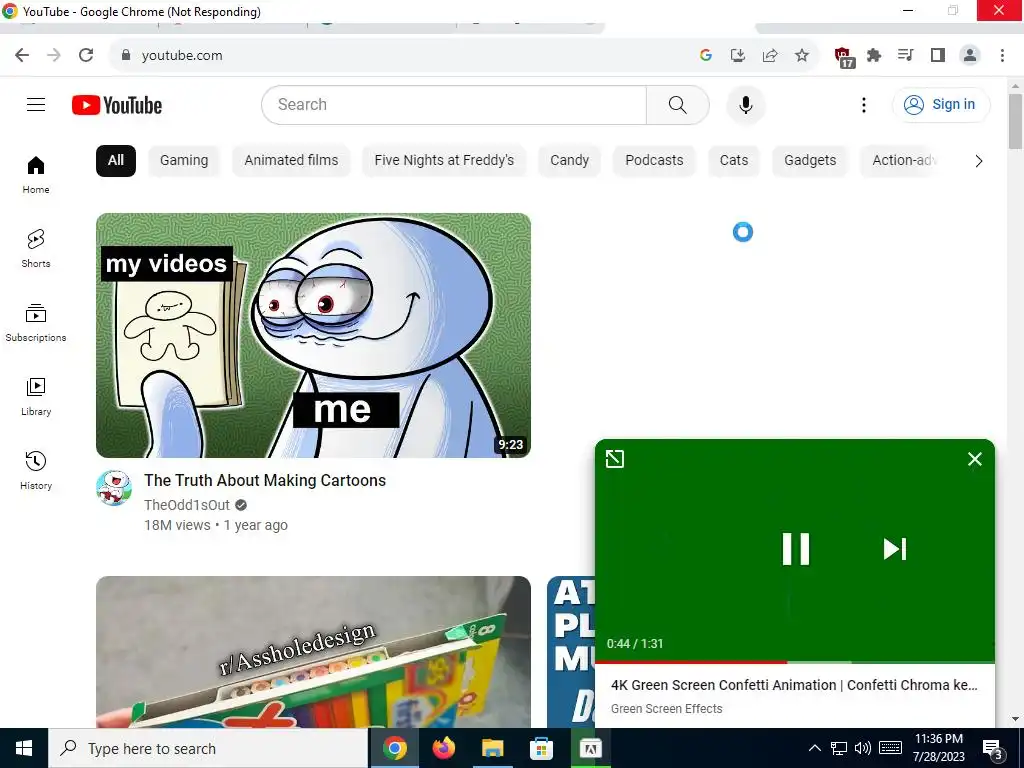Click the install app icon
This screenshot has height=768, width=1024.
738,56
